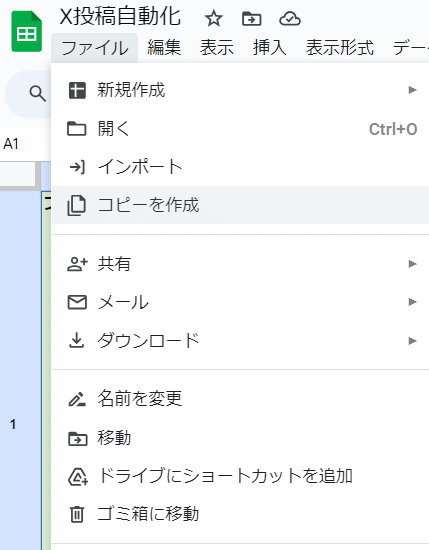429x550 pixels.
Task: Click the green Google Sheets home icon
Action: pos(27,31)
